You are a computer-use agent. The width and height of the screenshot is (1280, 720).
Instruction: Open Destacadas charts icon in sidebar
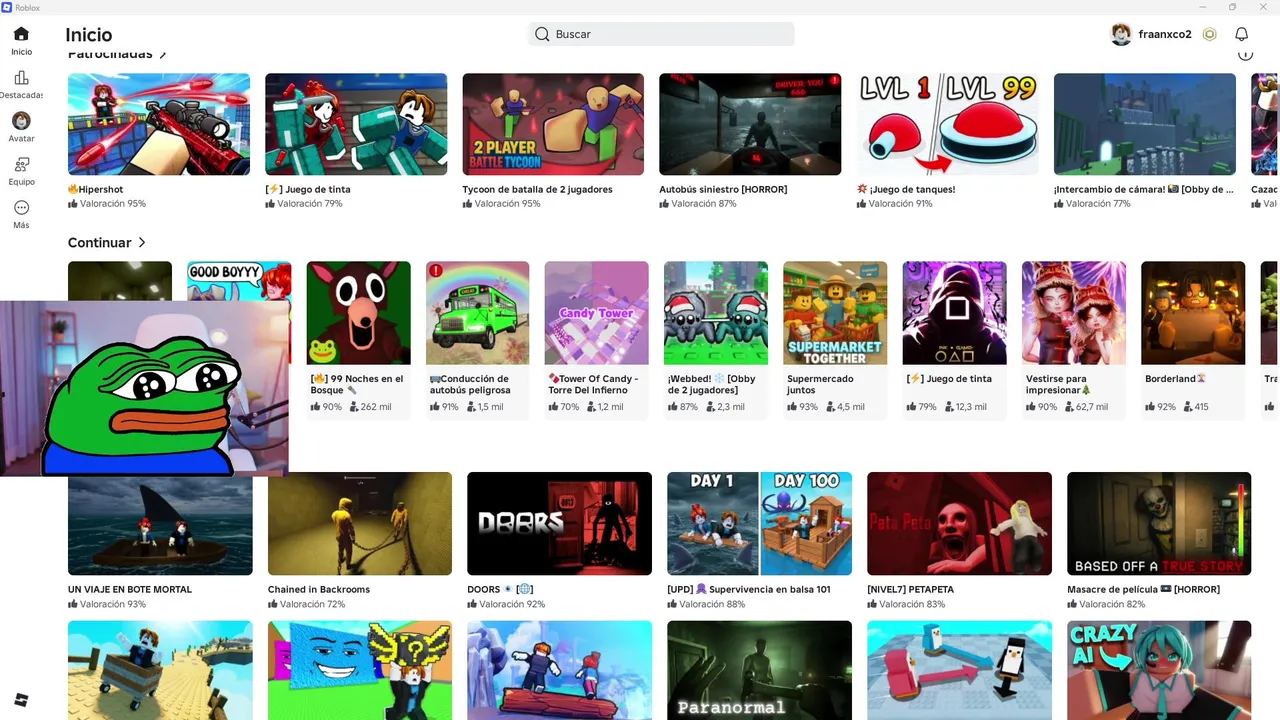click(21, 78)
